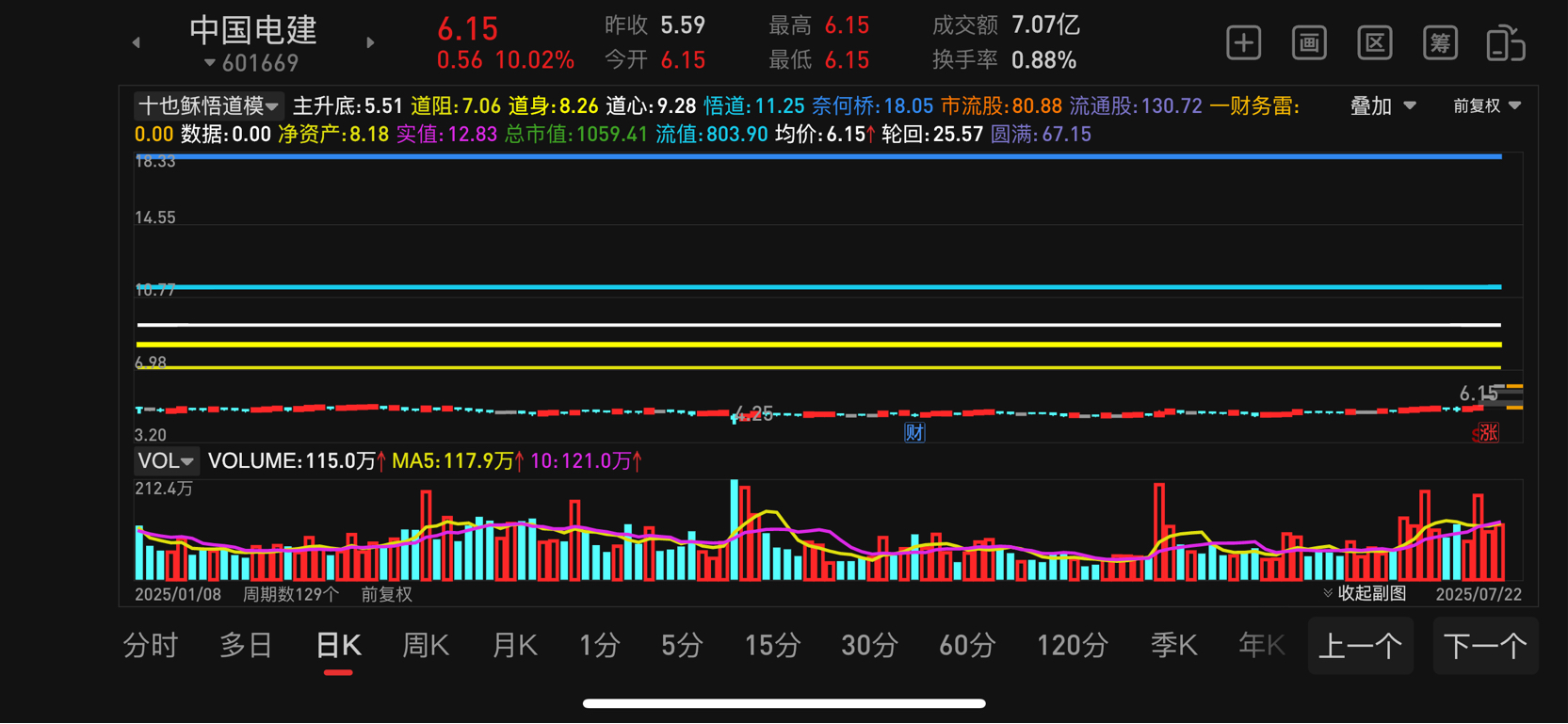1568x724 pixels.
Task: Open the 画 drawing tool icon
Action: point(1309,42)
